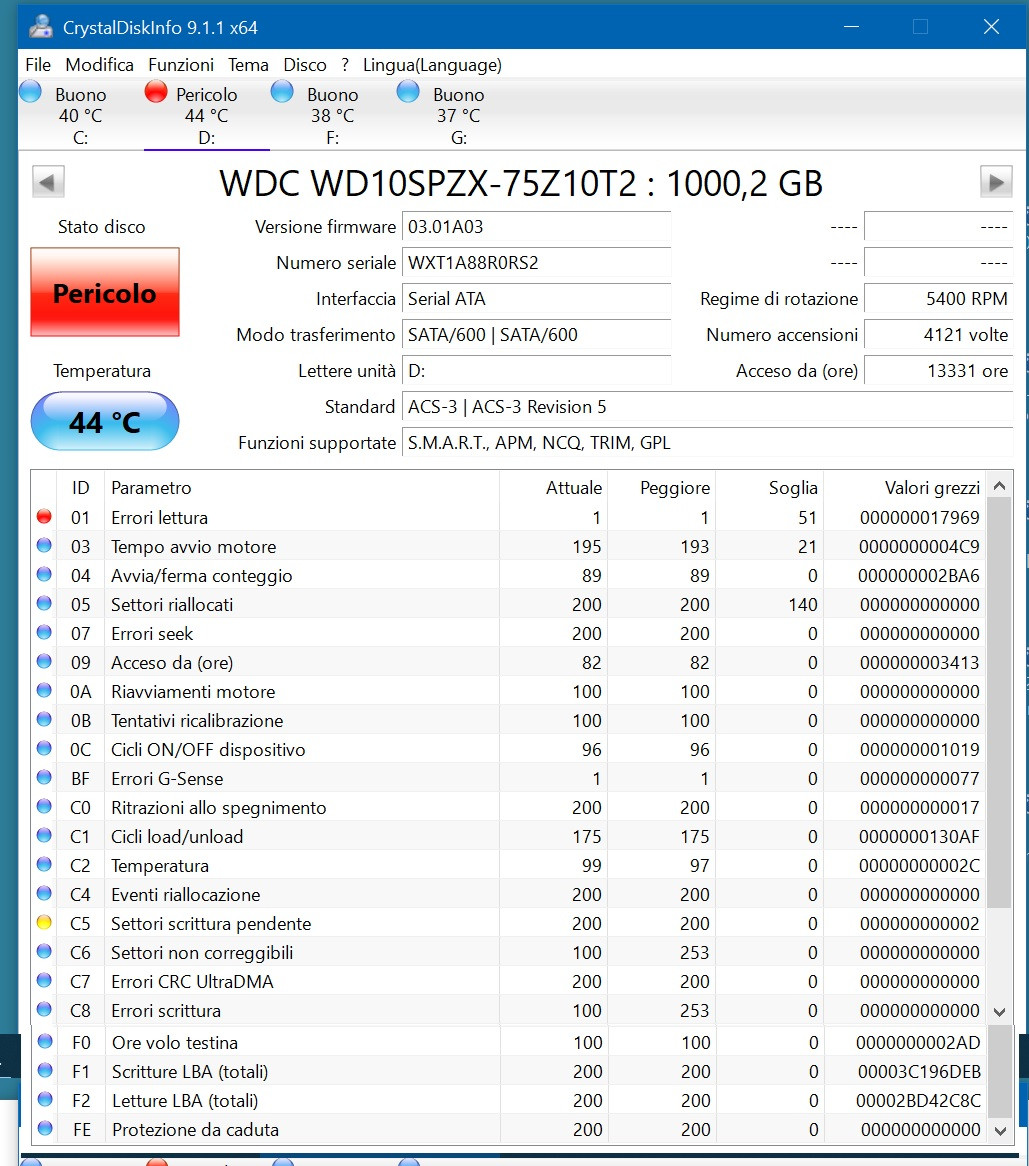Minimize the CrystalDiskInfo window

click(x=851, y=27)
